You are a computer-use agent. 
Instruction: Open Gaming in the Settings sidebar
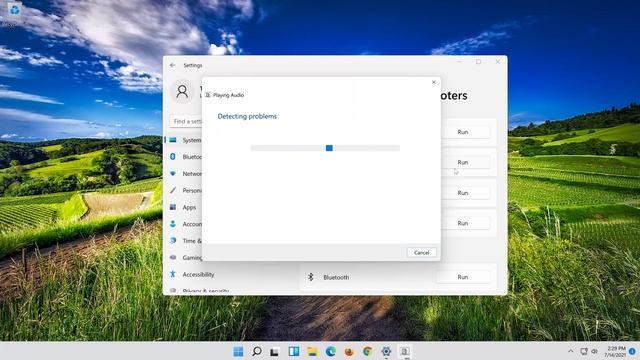[185, 258]
